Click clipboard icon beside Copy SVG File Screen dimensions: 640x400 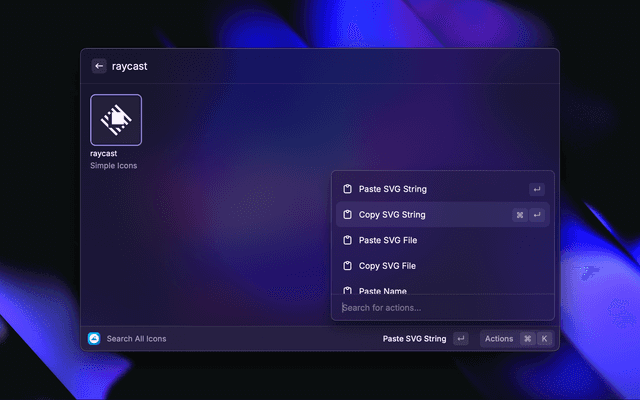[347, 266]
